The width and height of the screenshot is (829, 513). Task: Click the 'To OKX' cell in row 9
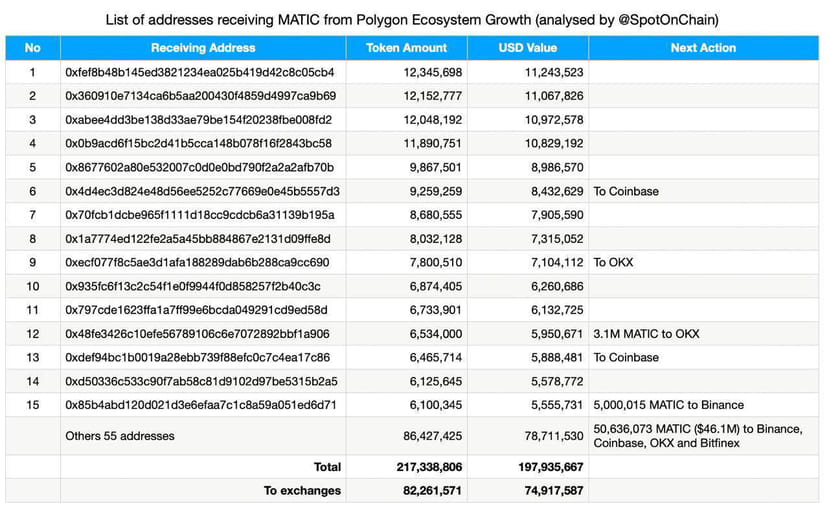(x=703, y=262)
